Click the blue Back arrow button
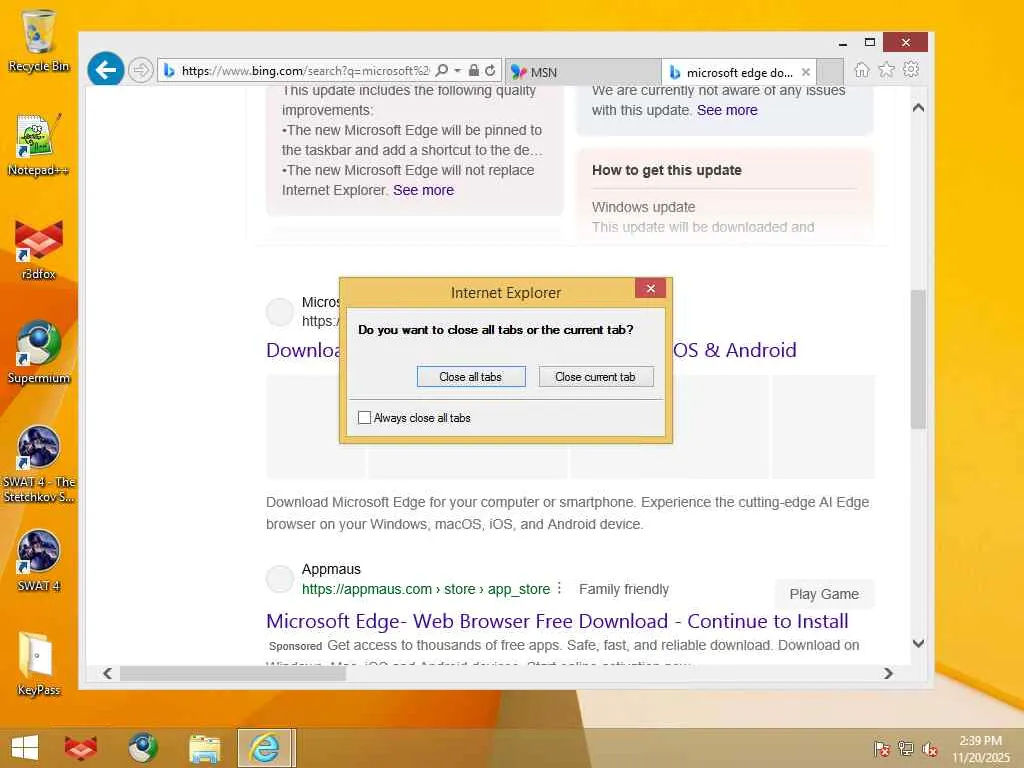Viewport: 1024px width, 768px height. point(106,69)
